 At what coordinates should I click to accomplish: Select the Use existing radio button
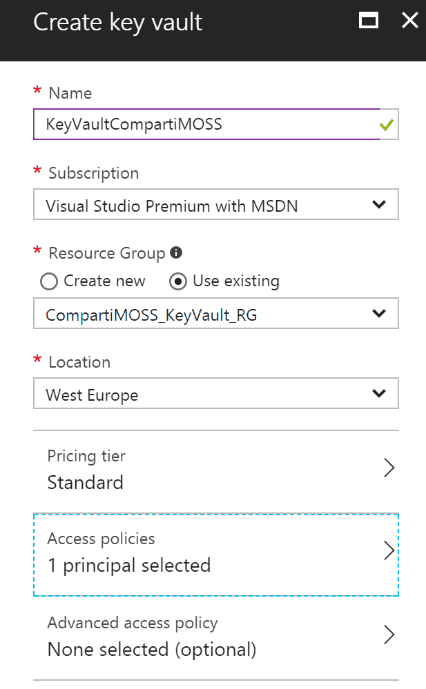pos(178,281)
